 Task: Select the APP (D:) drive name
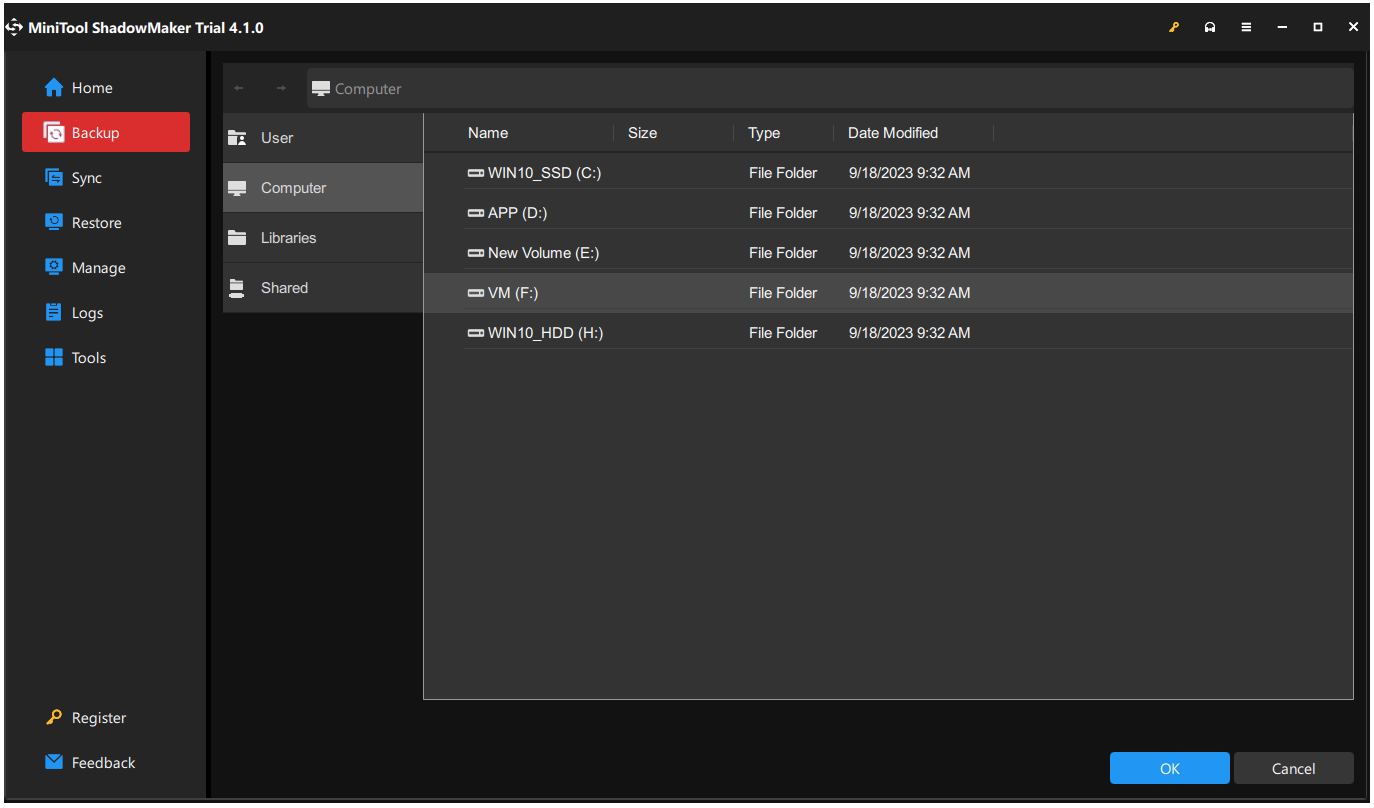[x=517, y=213]
